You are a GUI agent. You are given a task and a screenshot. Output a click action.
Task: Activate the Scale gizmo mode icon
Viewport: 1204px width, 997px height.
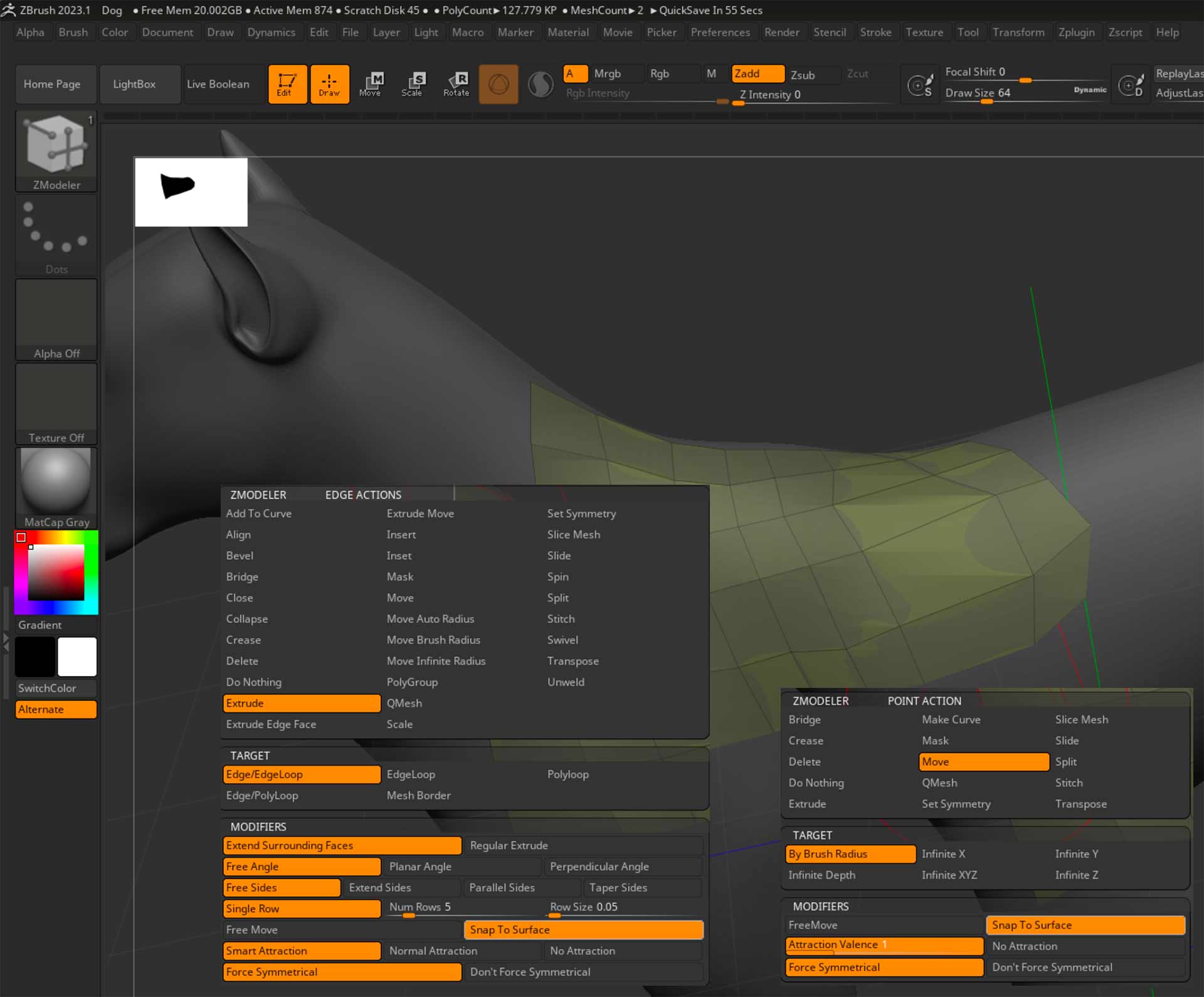(412, 84)
